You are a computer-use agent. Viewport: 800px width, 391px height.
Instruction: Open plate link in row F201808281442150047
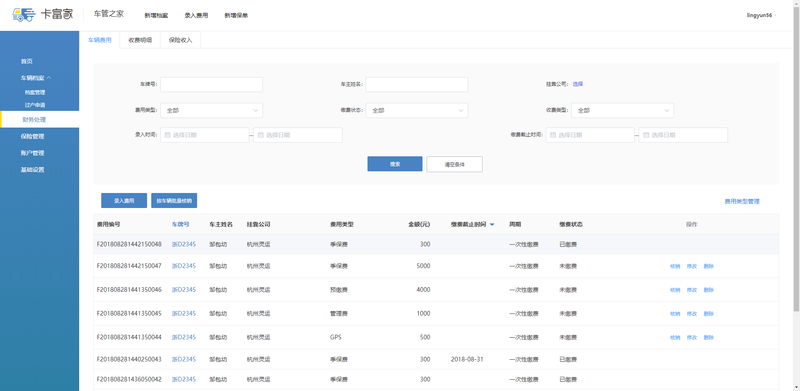184,266
